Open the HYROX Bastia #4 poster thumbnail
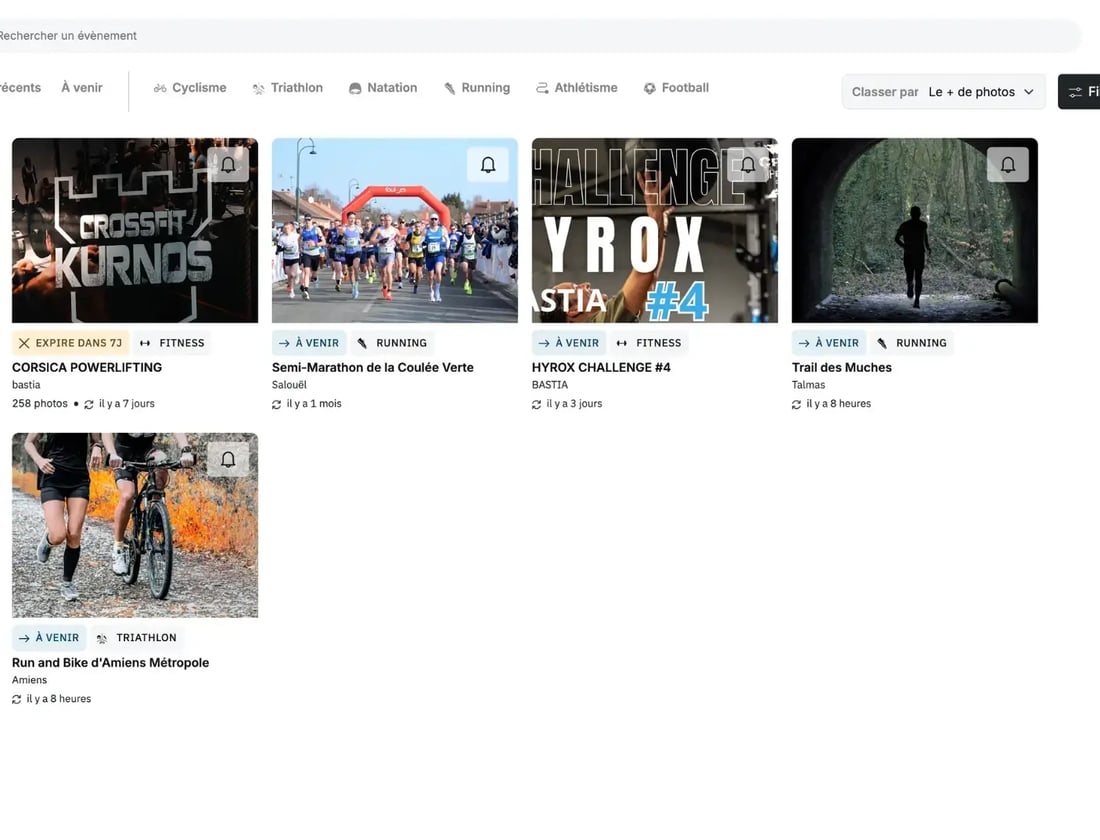 [655, 230]
